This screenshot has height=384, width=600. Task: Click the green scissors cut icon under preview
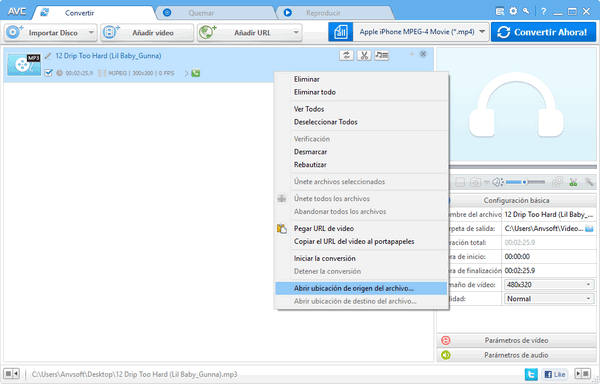(x=573, y=182)
